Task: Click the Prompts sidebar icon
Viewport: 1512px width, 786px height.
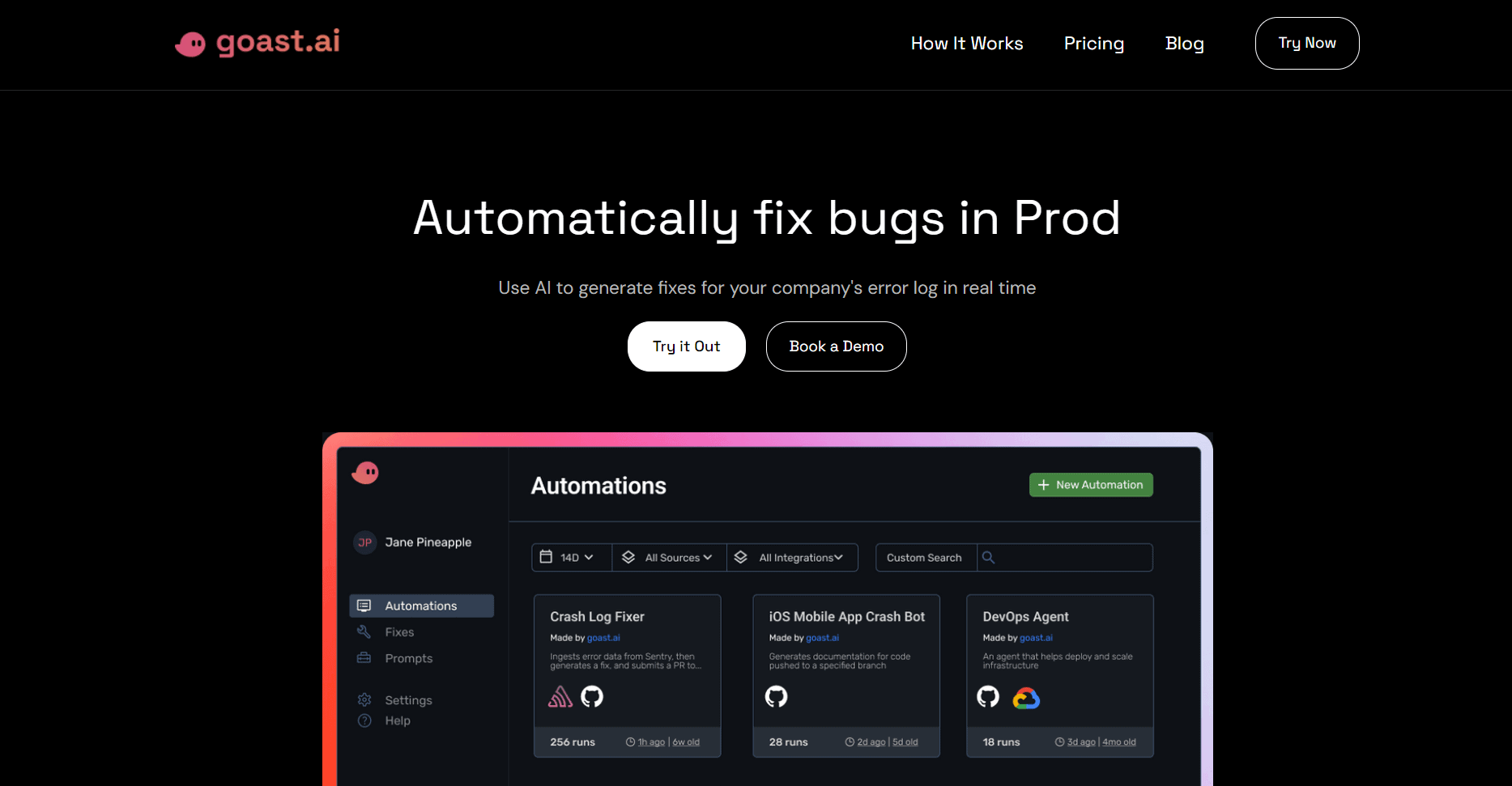Action: click(x=364, y=658)
